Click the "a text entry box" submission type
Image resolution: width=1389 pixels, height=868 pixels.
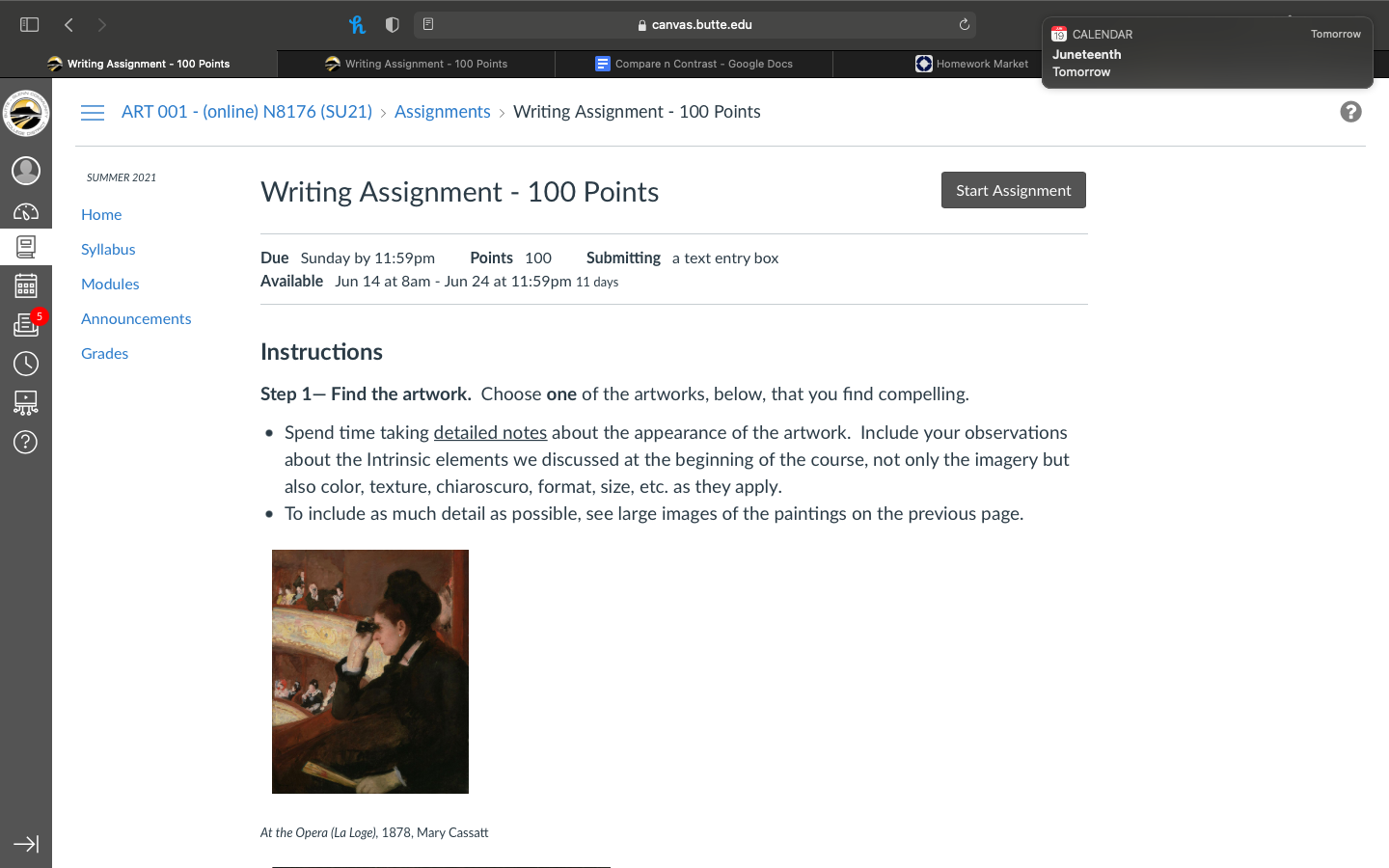point(725,258)
